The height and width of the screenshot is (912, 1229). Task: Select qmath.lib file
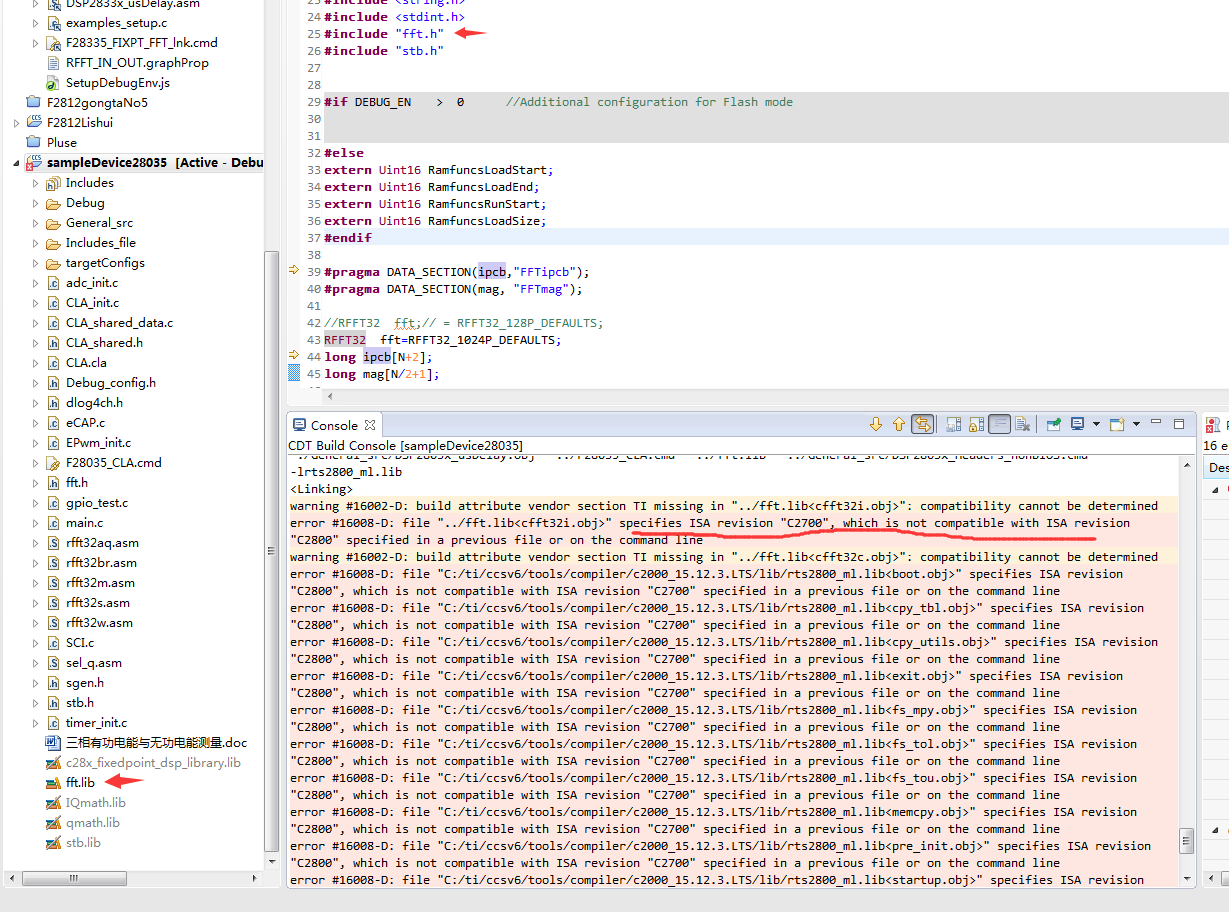(92, 822)
